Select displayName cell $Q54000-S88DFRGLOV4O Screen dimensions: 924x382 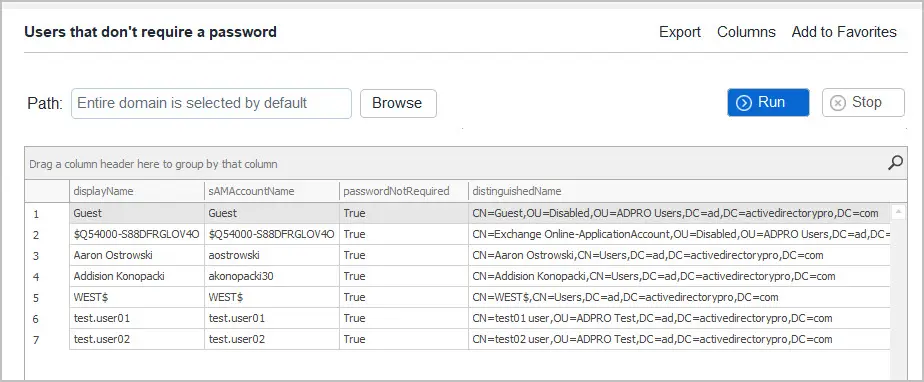(137, 234)
